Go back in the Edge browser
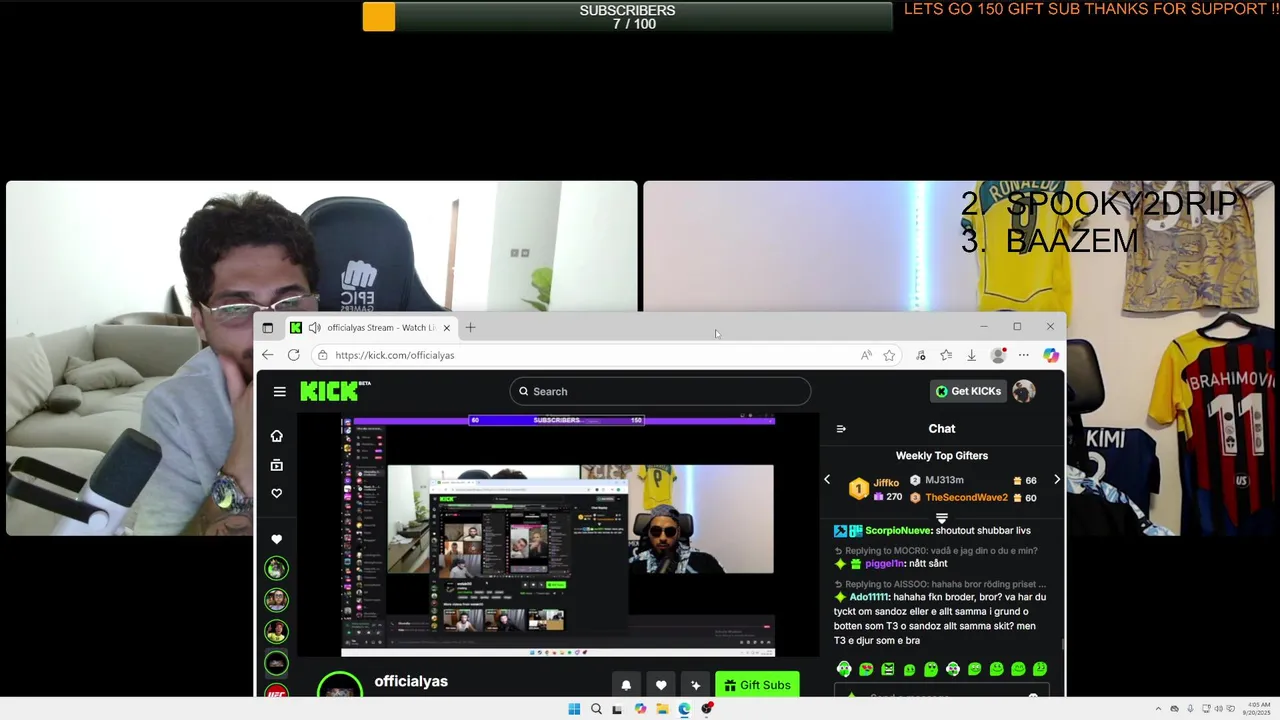This screenshot has width=1280, height=720. (267, 355)
